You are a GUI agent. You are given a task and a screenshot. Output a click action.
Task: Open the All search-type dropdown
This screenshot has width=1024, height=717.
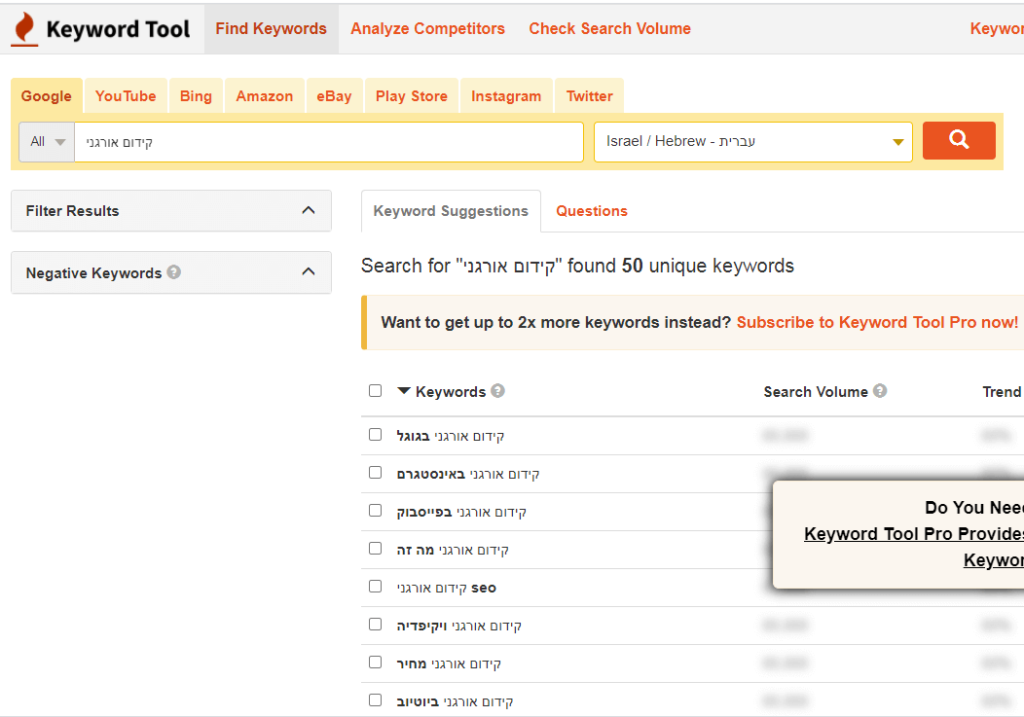tap(47, 142)
